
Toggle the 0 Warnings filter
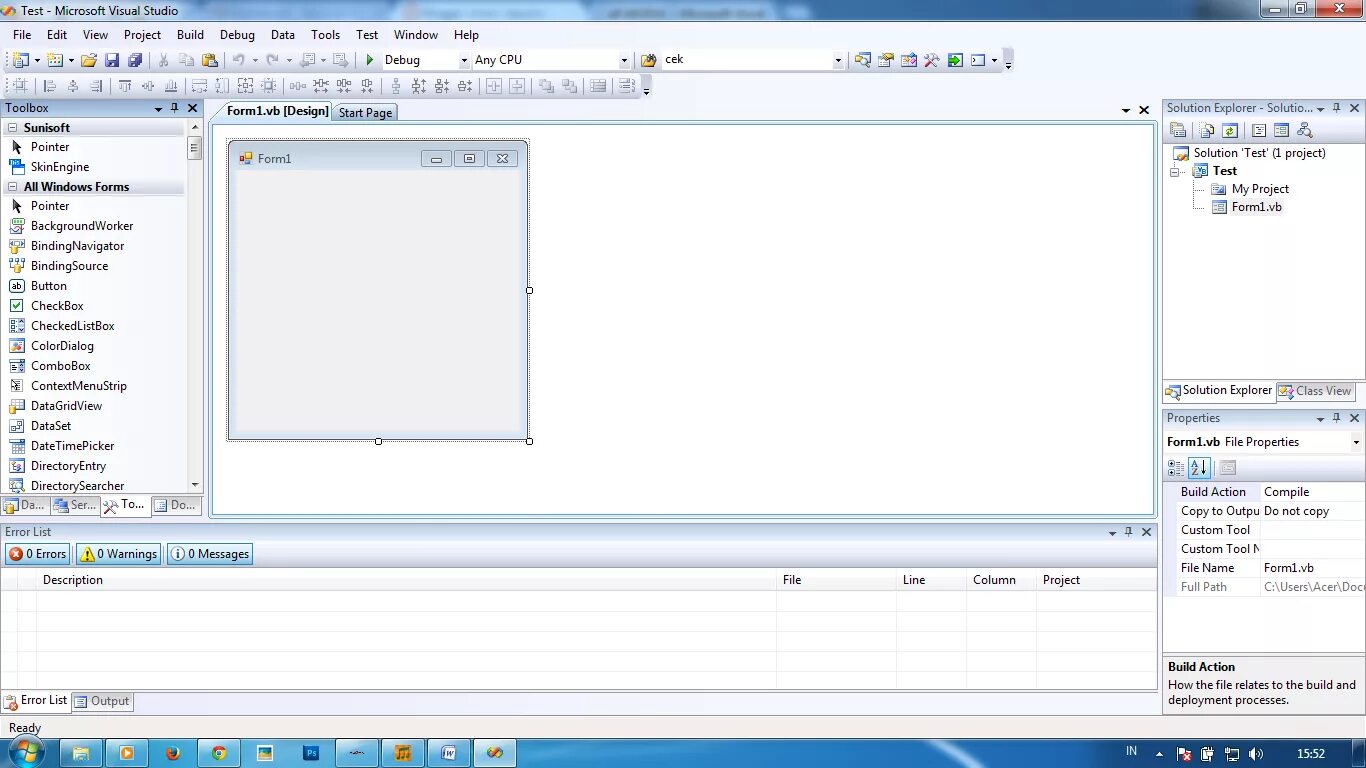tap(119, 554)
